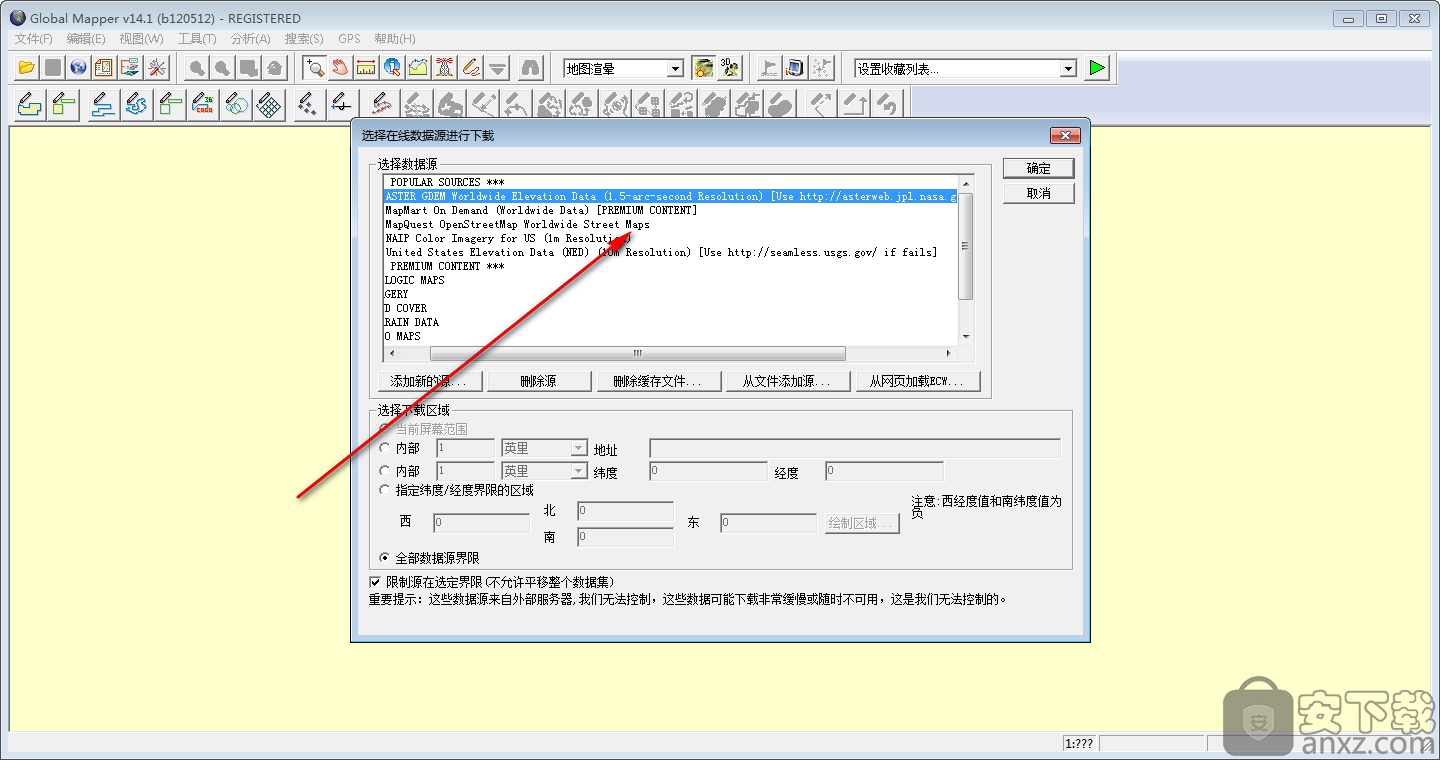This screenshot has height=760, width=1440.
Task: Select the Pan hand tool
Action: tap(341, 68)
